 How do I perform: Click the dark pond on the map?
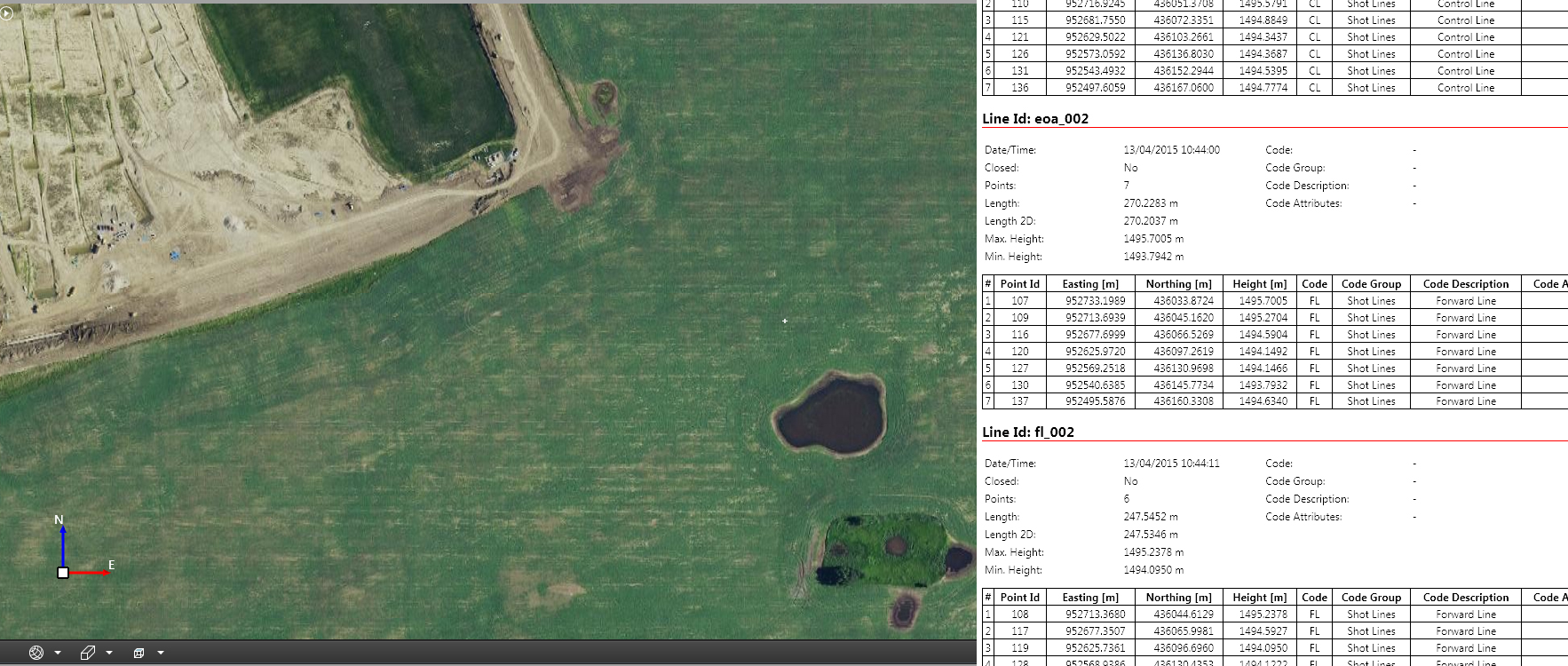coord(830,416)
